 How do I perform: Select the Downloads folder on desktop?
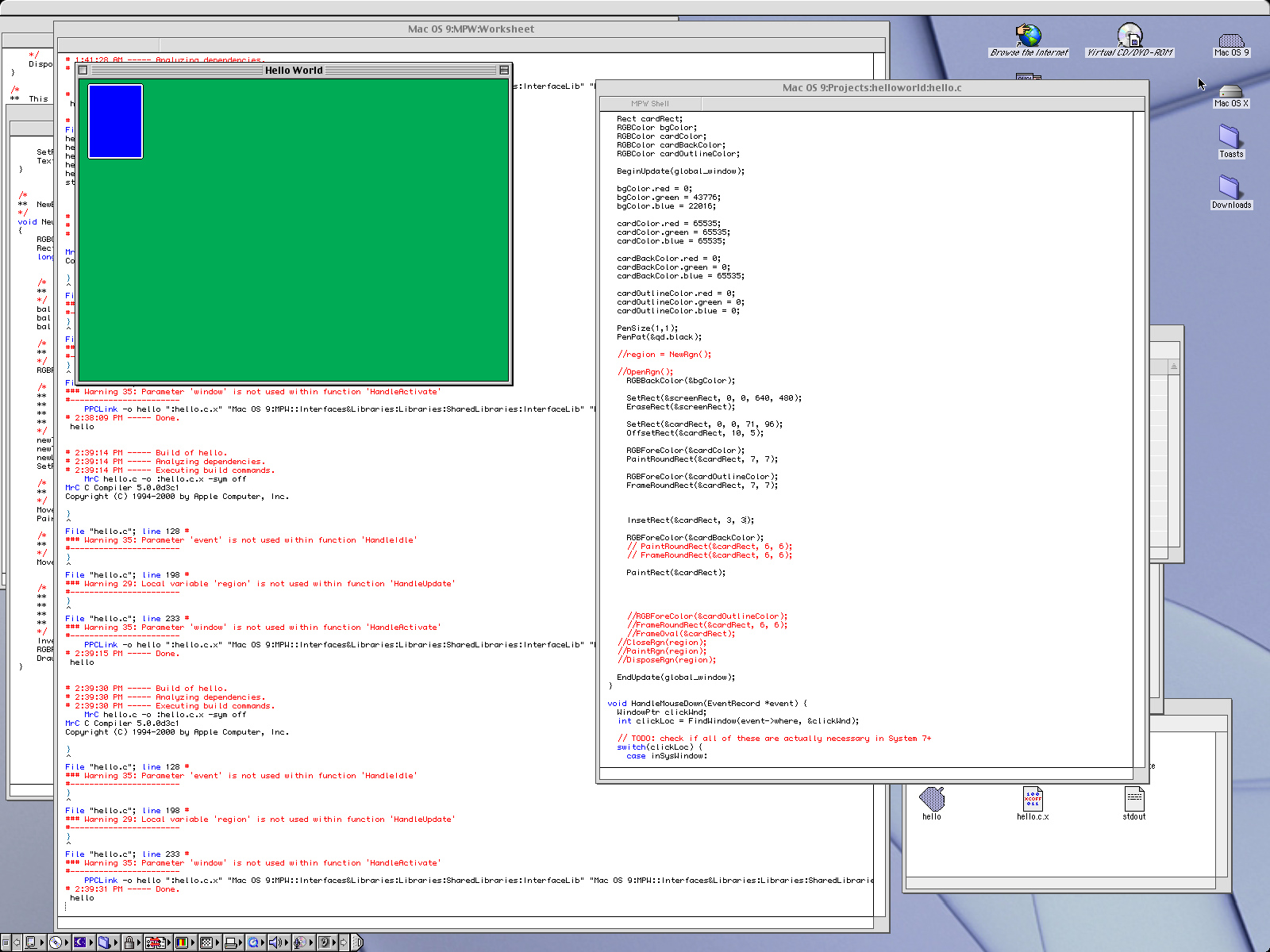tap(1231, 192)
